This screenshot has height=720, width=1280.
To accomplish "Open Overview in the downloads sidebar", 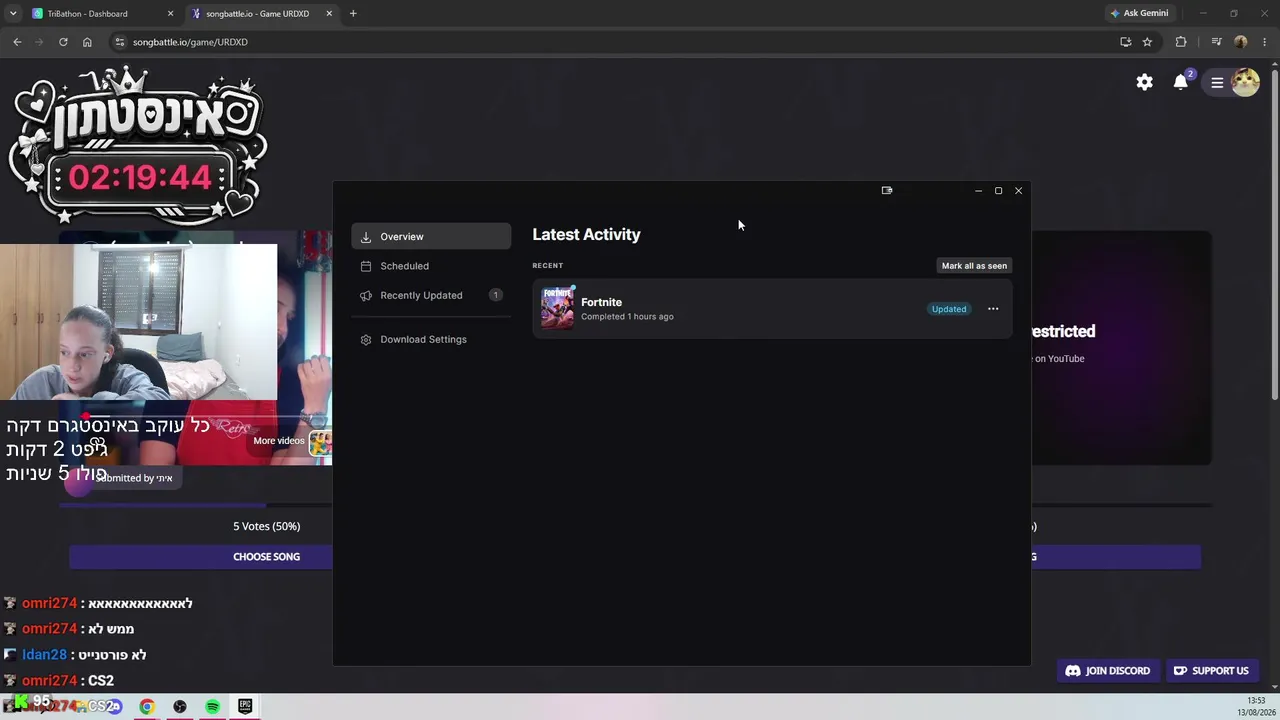I will (431, 237).
